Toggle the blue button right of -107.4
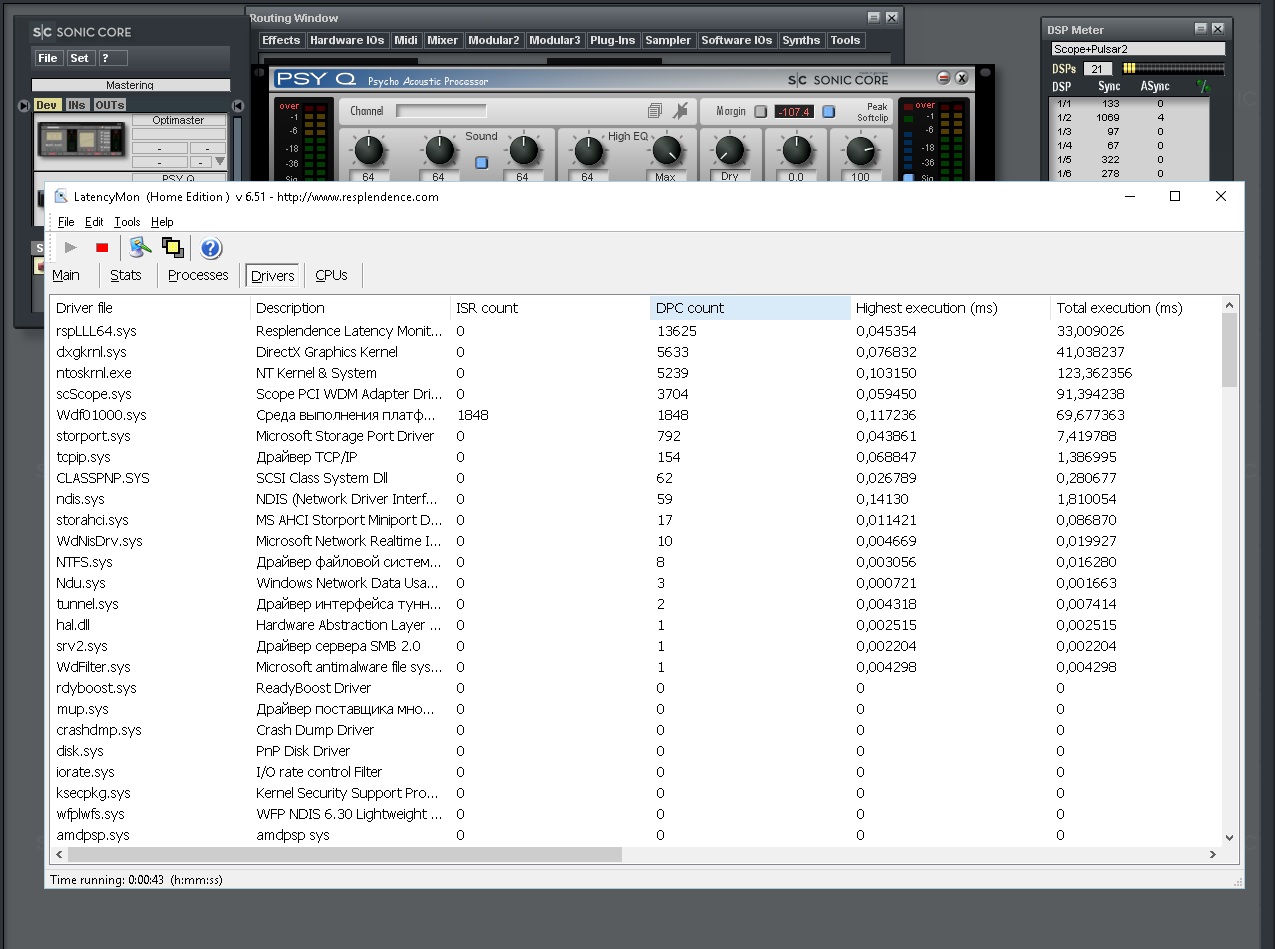This screenshot has width=1275, height=949. pos(828,111)
